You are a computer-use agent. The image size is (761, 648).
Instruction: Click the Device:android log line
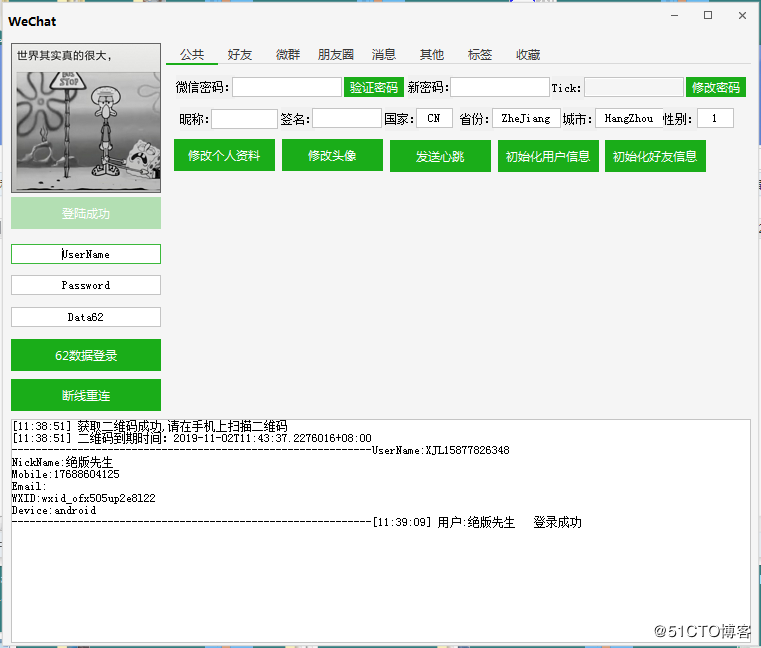[54, 510]
